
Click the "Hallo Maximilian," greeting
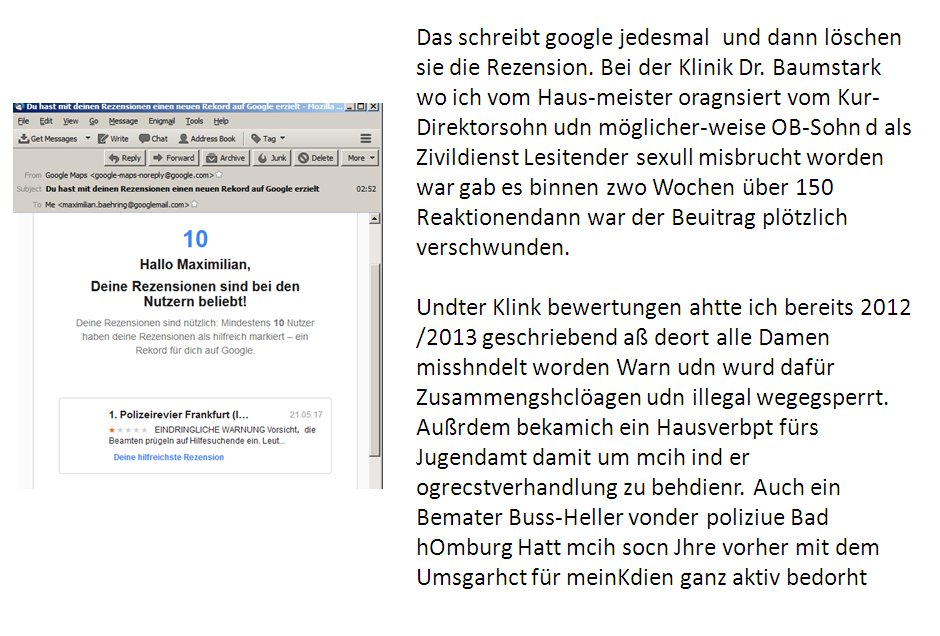coord(195,264)
